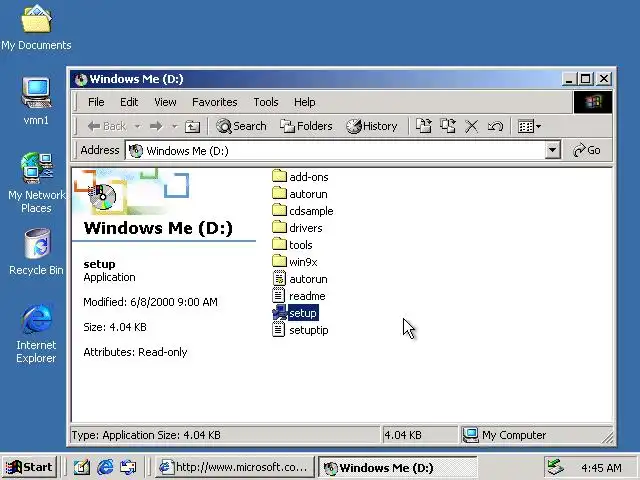The width and height of the screenshot is (640, 480).
Task: Open the Help menu
Action: 304,102
